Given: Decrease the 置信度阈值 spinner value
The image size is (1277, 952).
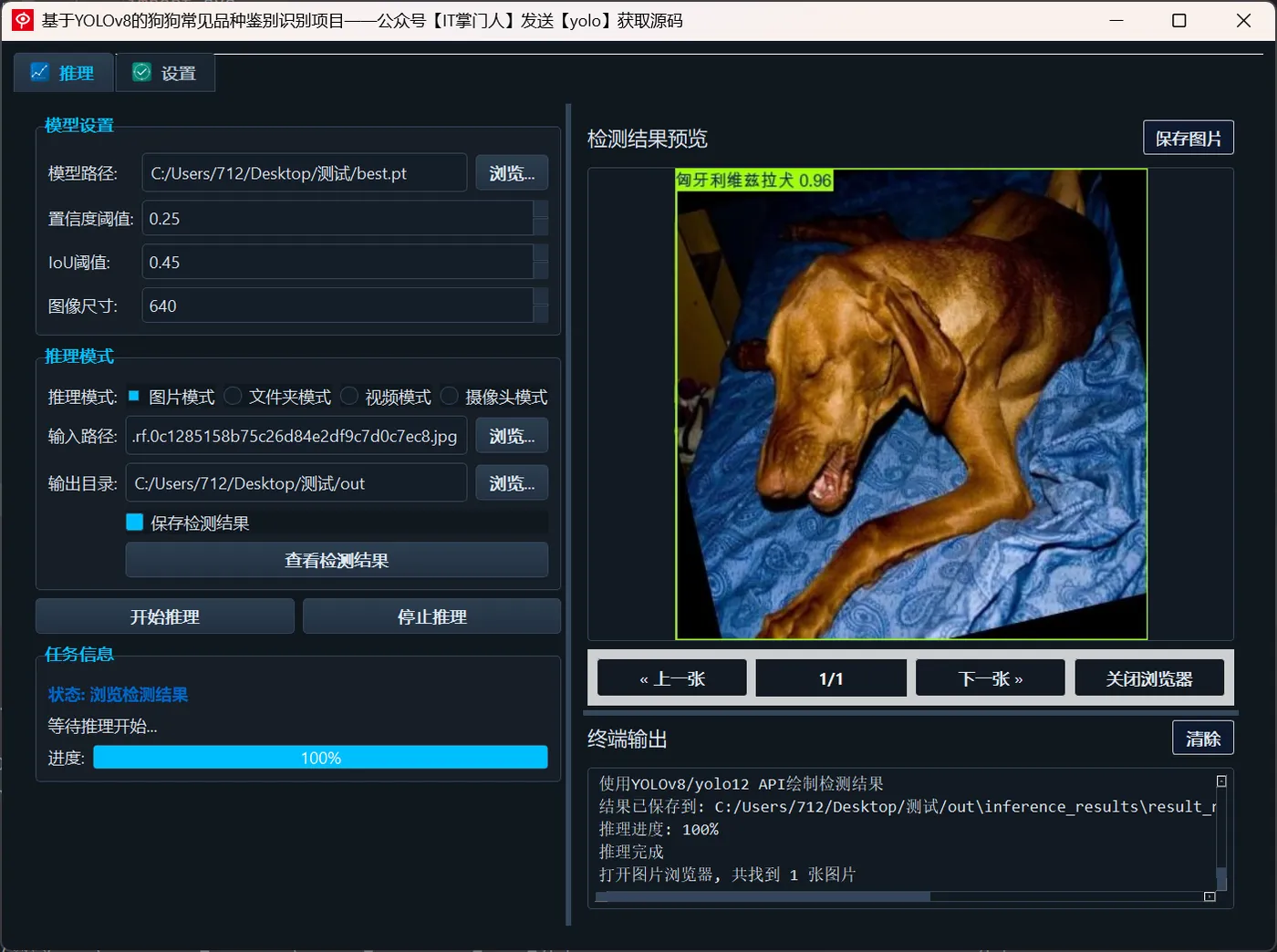Looking at the screenshot, I should point(541,227).
